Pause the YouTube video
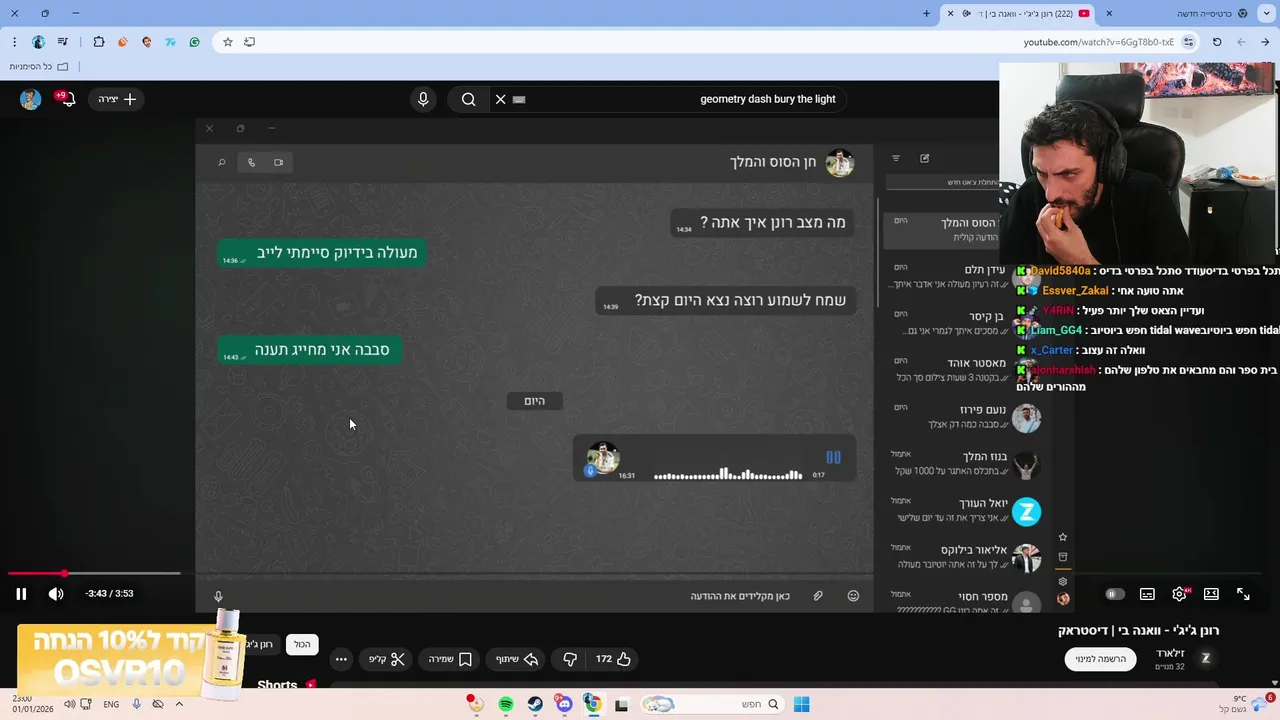 tap(21, 594)
